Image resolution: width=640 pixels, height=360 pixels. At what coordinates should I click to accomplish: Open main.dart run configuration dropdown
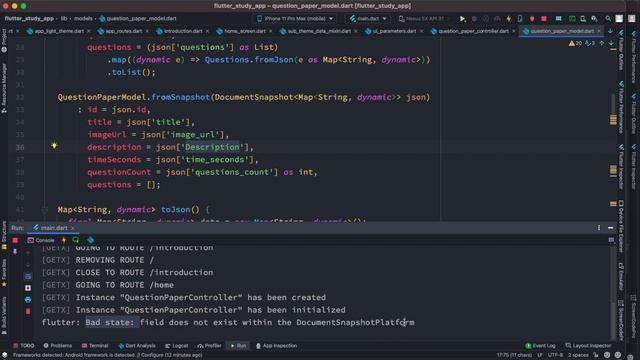tap(368, 19)
